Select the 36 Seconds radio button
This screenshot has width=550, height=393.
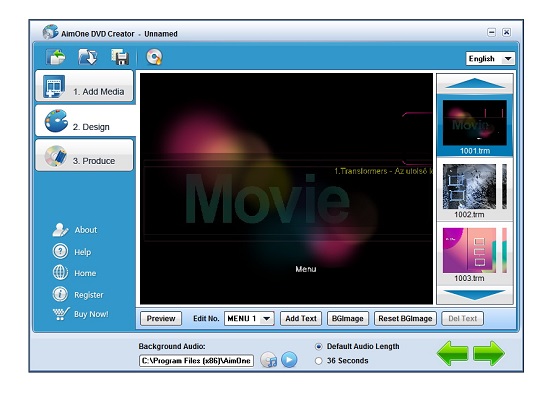[x=318, y=361]
